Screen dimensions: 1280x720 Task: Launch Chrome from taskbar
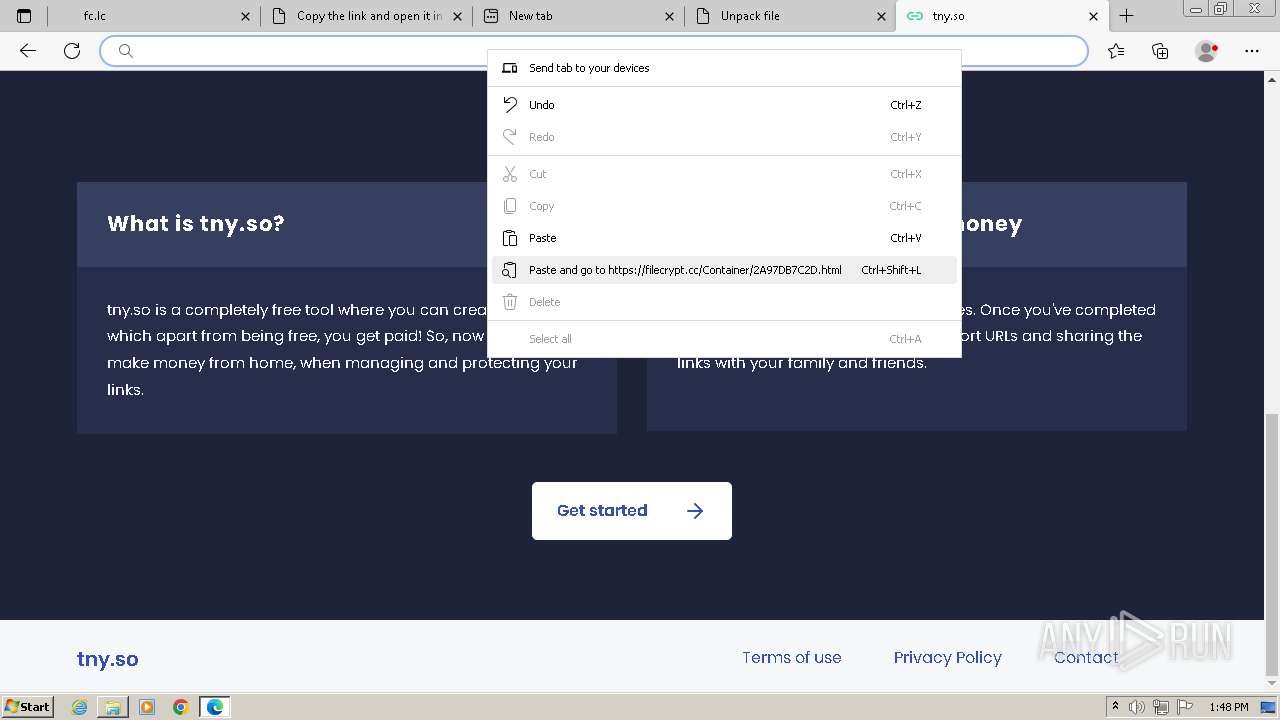pyautogui.click(x=181, y=707)
